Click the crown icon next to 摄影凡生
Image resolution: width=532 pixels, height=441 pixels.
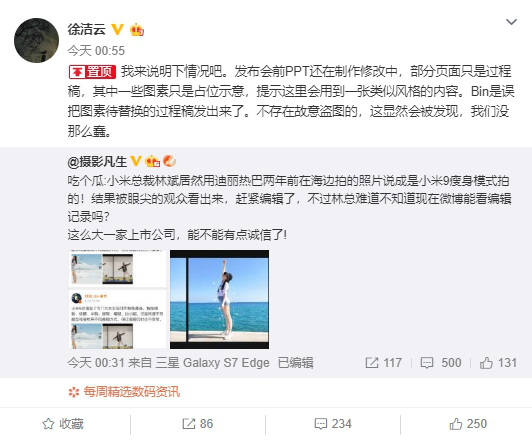point(152,161)
